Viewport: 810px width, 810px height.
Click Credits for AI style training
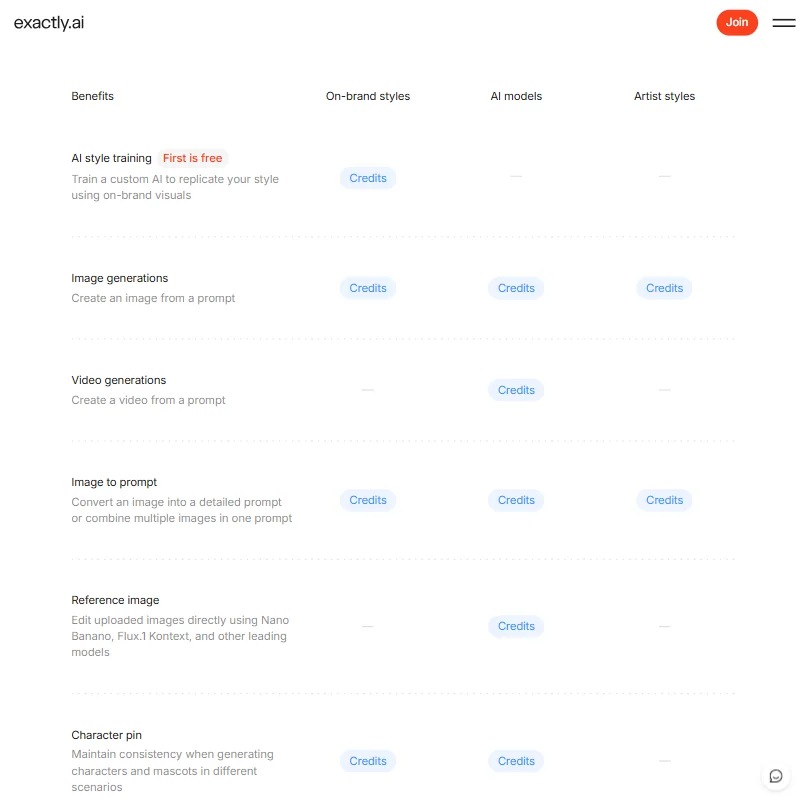[368, 178]
